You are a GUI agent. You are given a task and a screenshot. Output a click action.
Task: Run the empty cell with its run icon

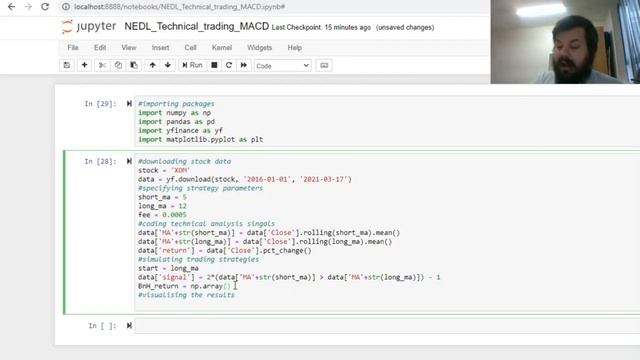(129, 326)
